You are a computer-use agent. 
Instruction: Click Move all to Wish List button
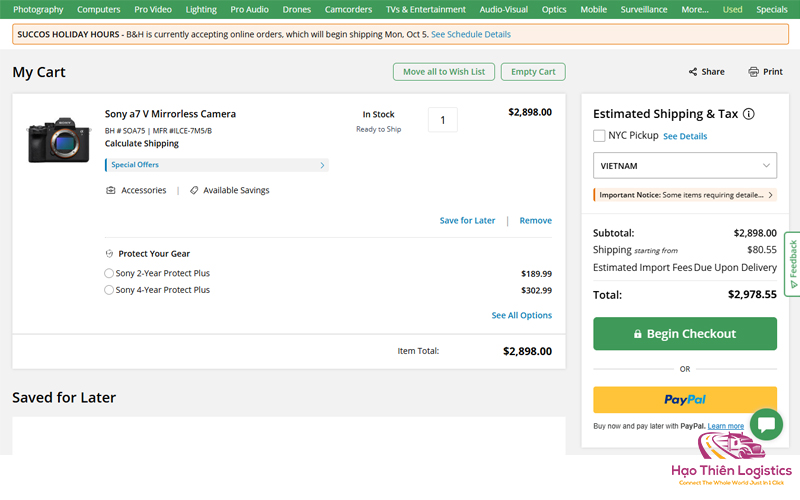point(444,72)
